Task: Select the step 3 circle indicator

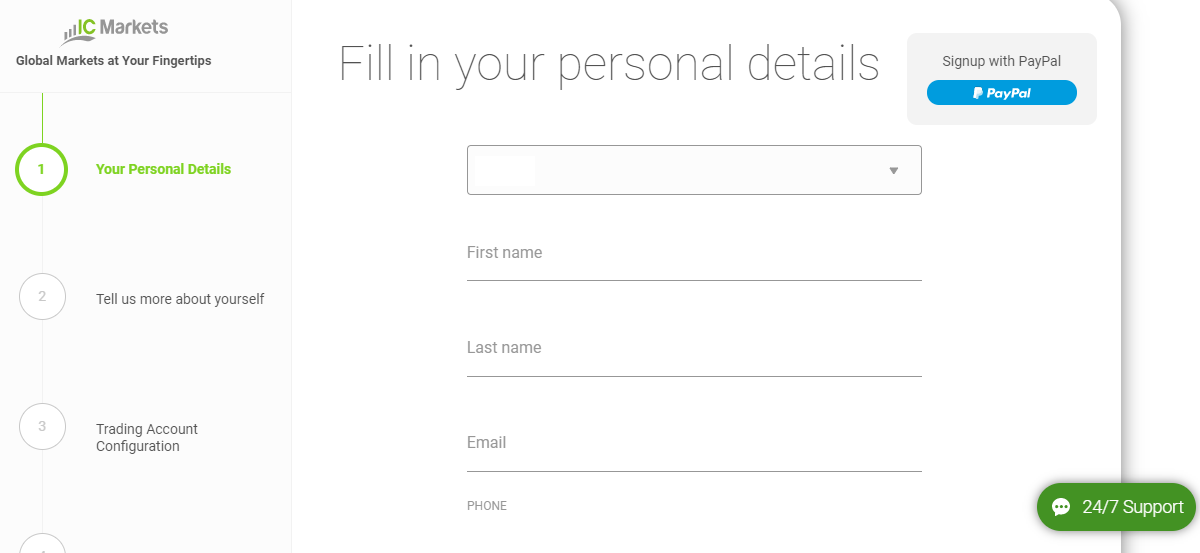Action: 42,426
